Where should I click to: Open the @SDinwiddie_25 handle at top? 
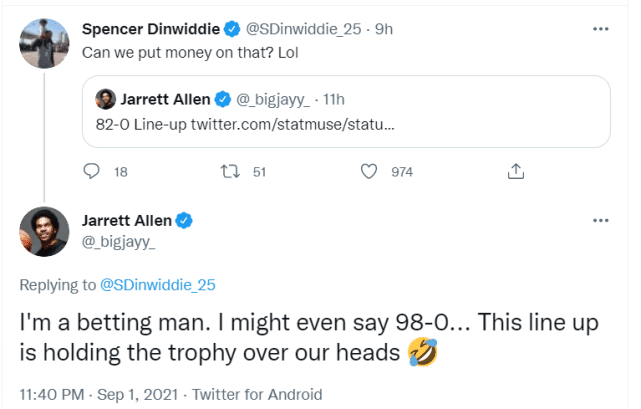[307, 28]
